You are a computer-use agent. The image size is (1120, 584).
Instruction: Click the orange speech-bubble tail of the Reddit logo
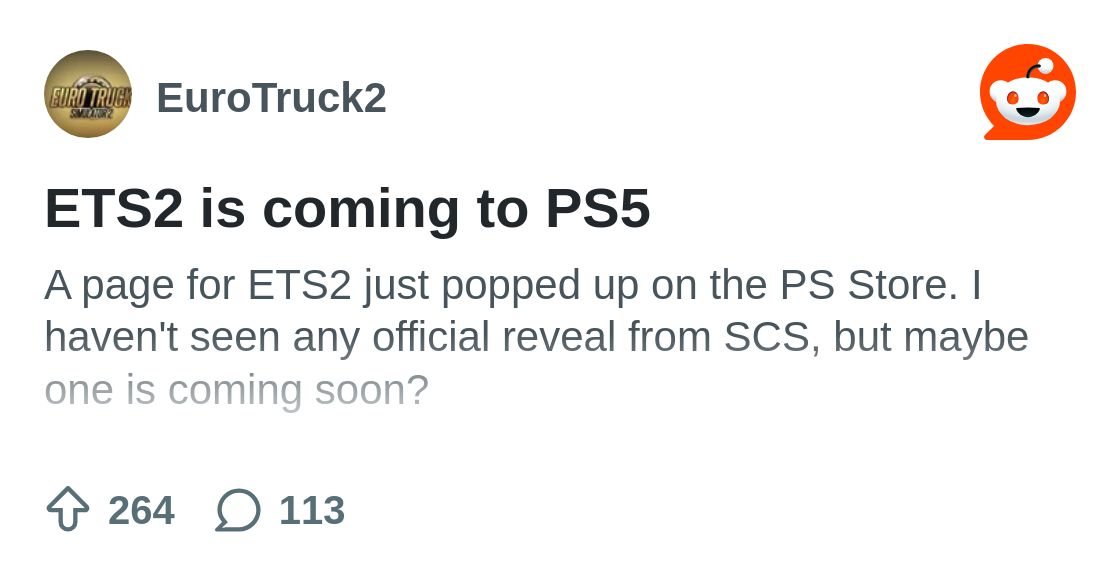(993, 132)
